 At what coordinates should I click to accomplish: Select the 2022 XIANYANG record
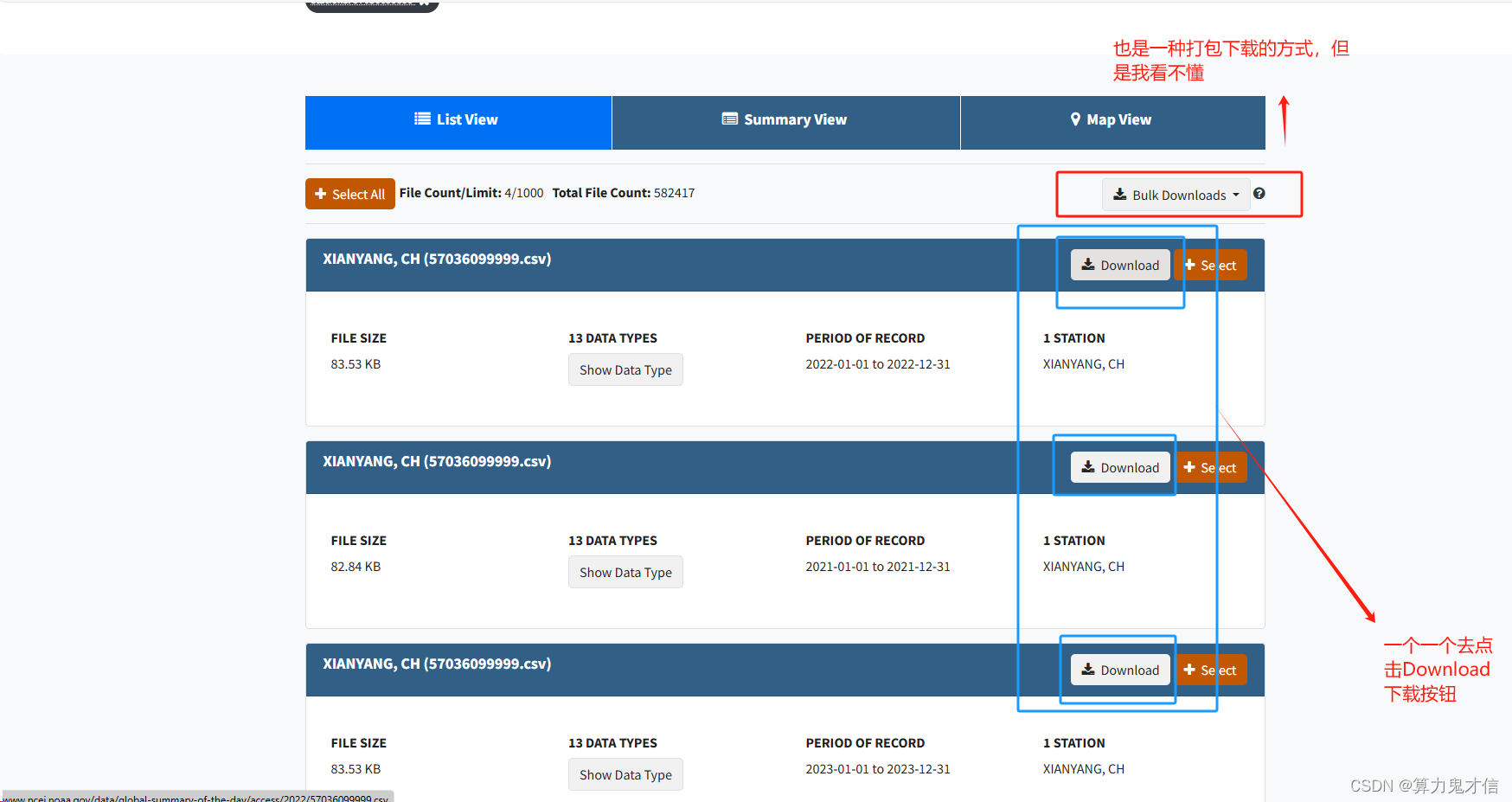(x=1211, y=265)
